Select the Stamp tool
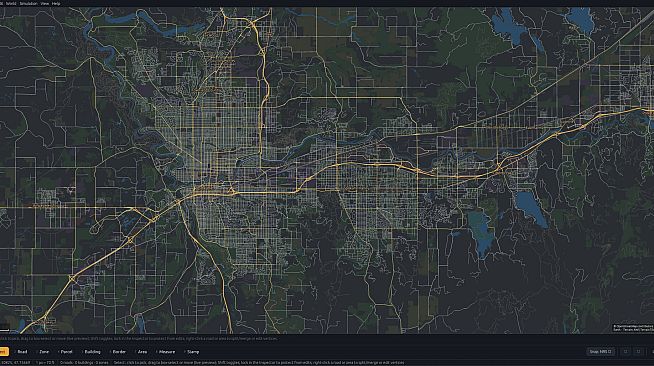This screenshot has width=654, height=366. 192,352
